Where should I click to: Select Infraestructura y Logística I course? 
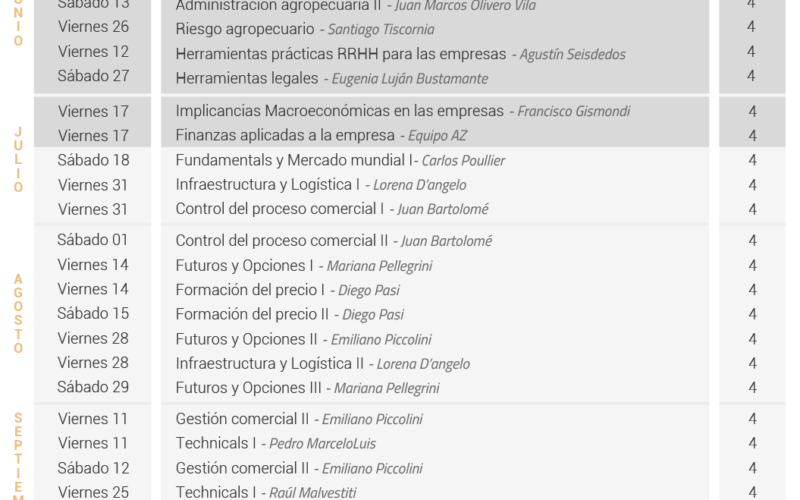[320, 185]
